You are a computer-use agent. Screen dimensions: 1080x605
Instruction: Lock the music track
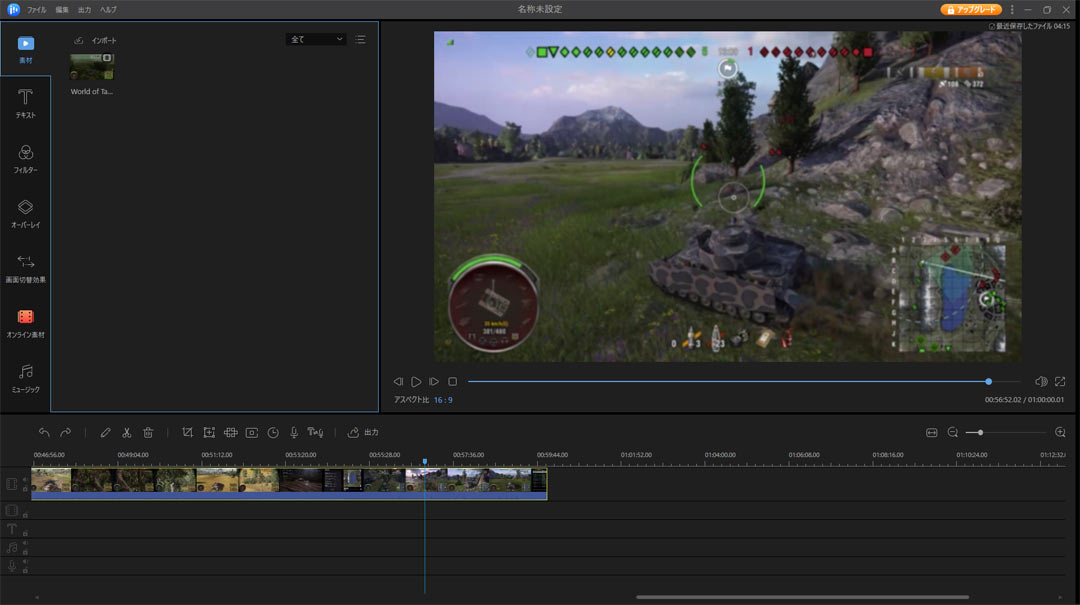click(x=25, y=551)
